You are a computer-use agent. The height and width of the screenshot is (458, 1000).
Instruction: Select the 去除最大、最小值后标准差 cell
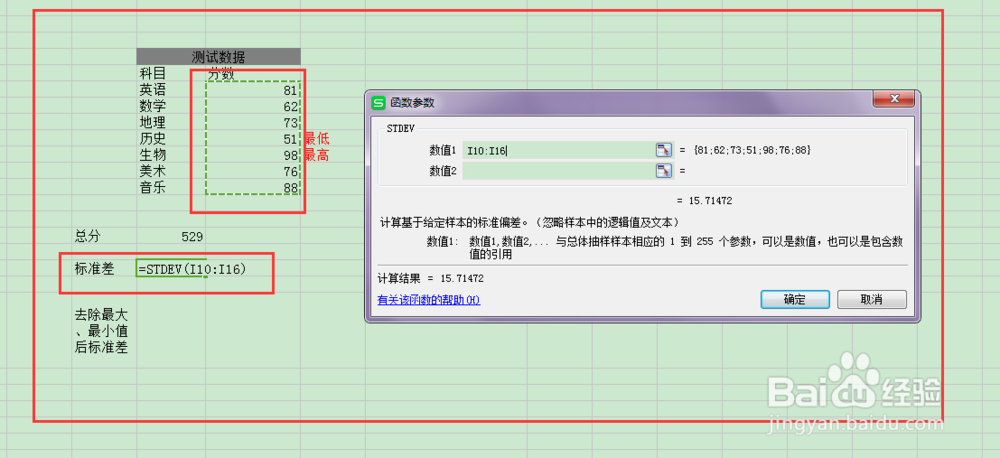point(104,331)
